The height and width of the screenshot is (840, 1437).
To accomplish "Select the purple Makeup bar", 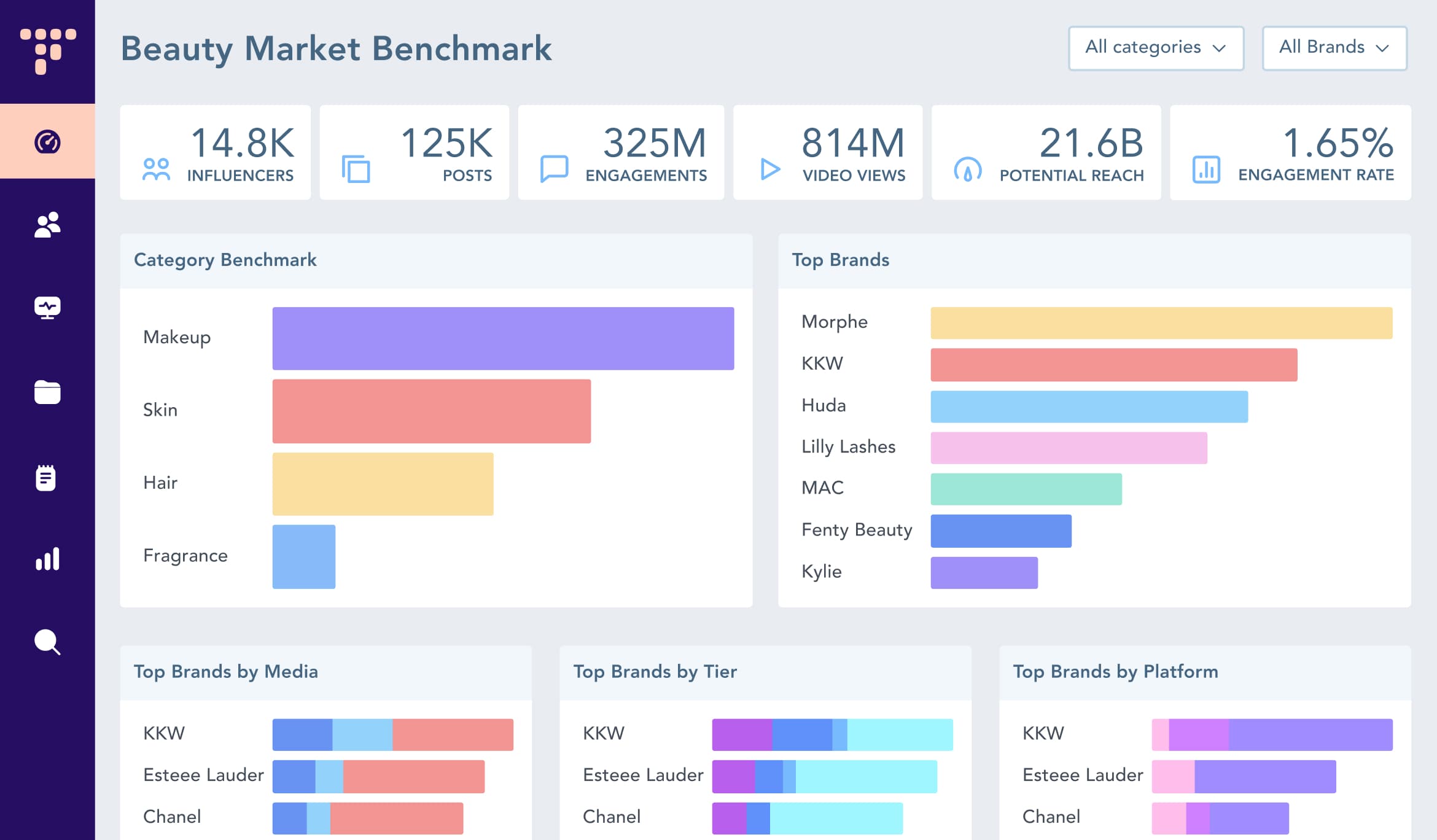I will coord(503,338).
